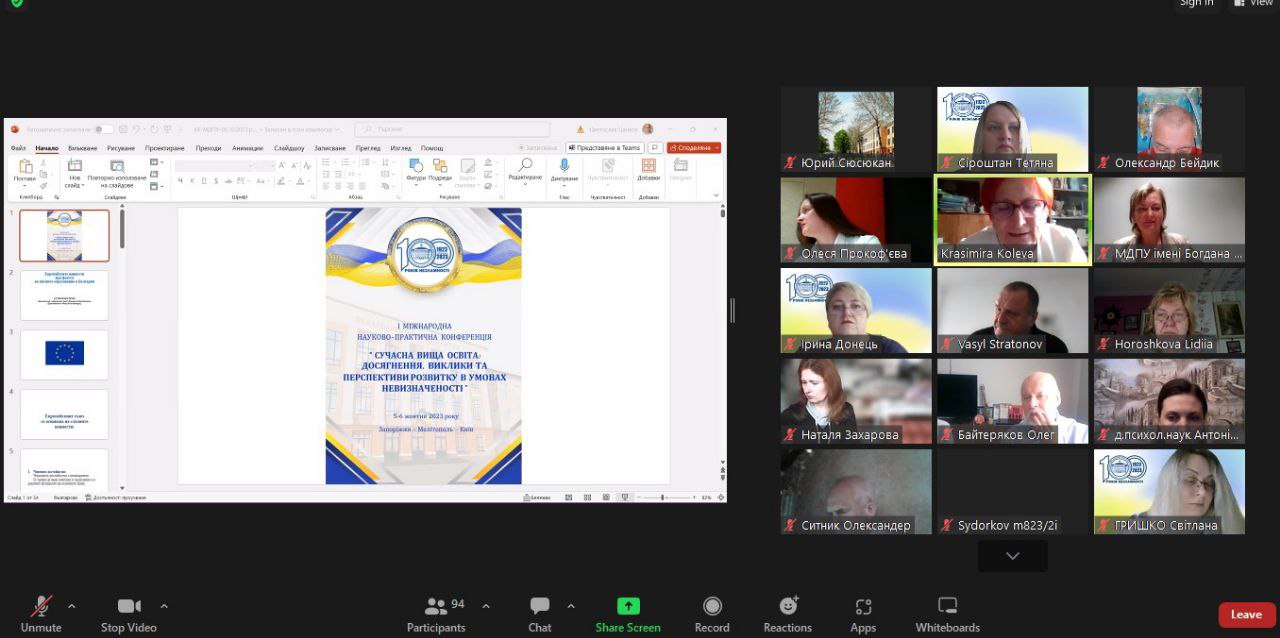Open the Apps icon in toolbar
Viewport: 1280px width, 638px height.
tap(863, 607)
